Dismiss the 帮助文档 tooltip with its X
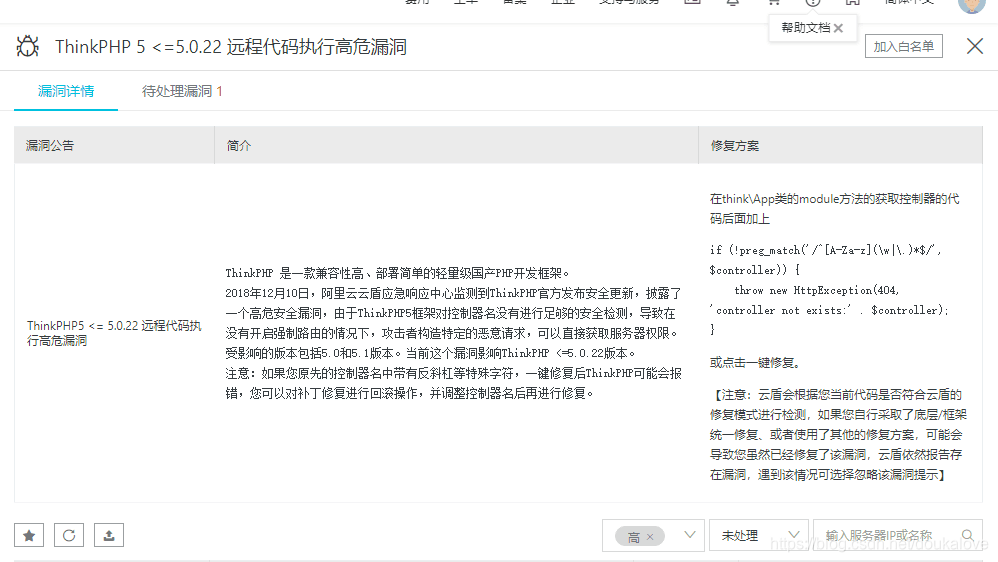 coord(838,28)
